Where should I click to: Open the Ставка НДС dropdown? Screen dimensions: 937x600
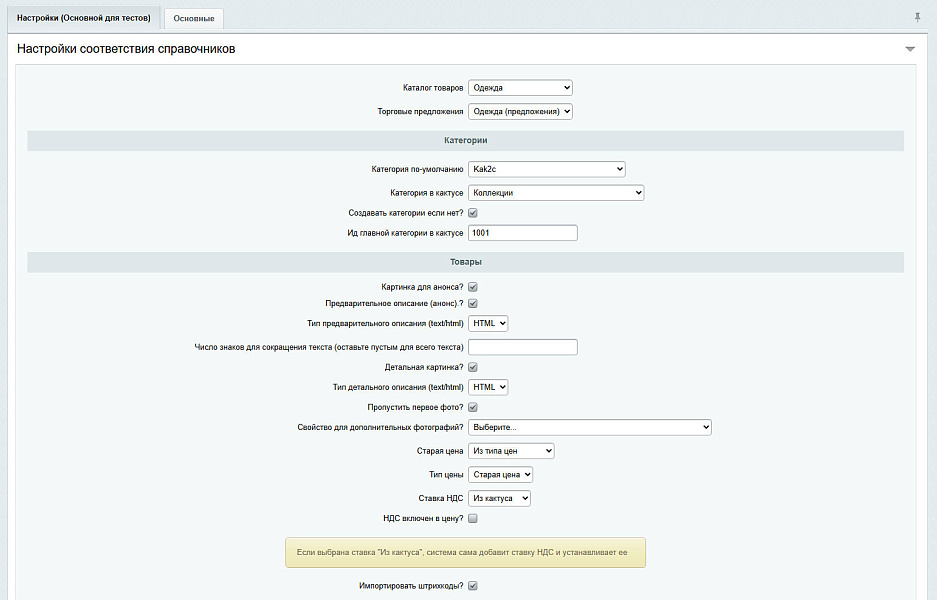tap(499, 498)
